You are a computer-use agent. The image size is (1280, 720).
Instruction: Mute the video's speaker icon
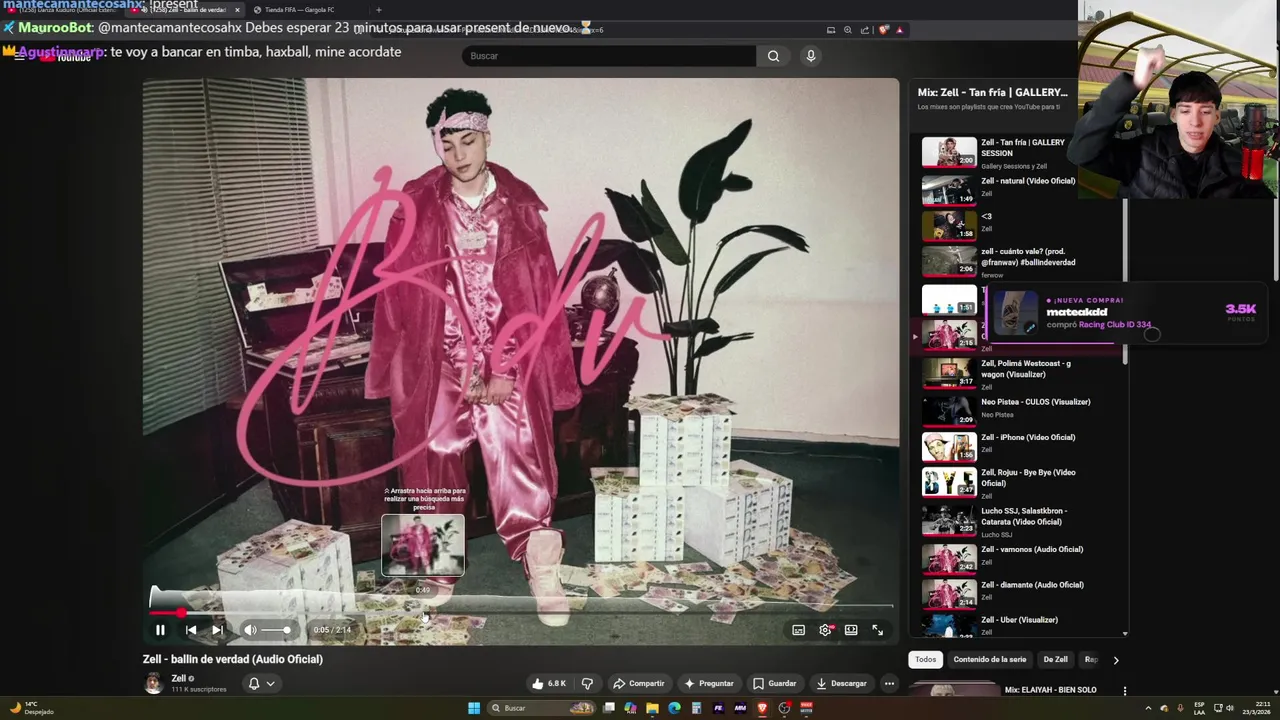250,630
